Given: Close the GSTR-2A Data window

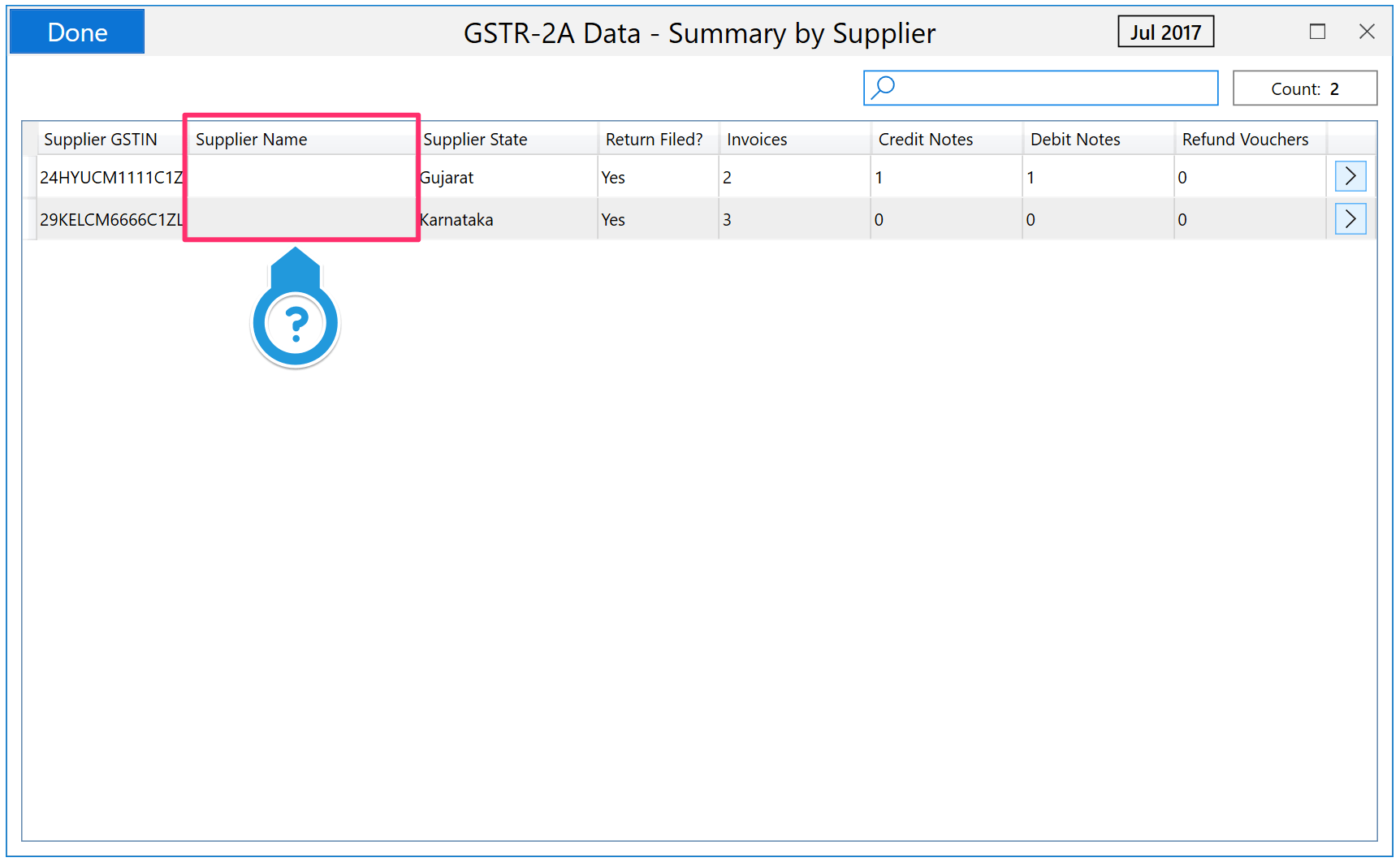Looking at the screenshot, I should [x=1367, y=32].
